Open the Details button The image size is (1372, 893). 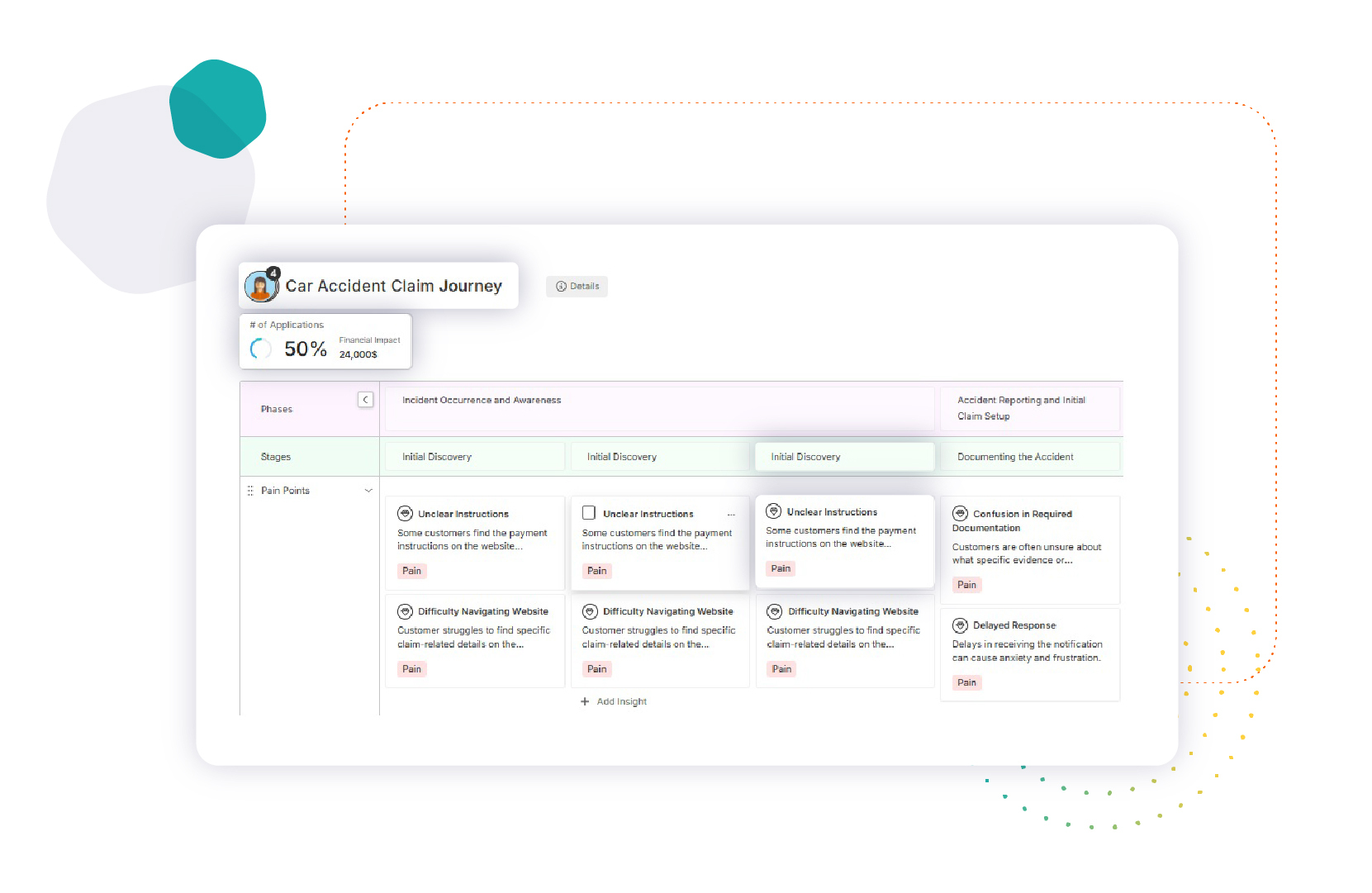[x=577, y=286]
